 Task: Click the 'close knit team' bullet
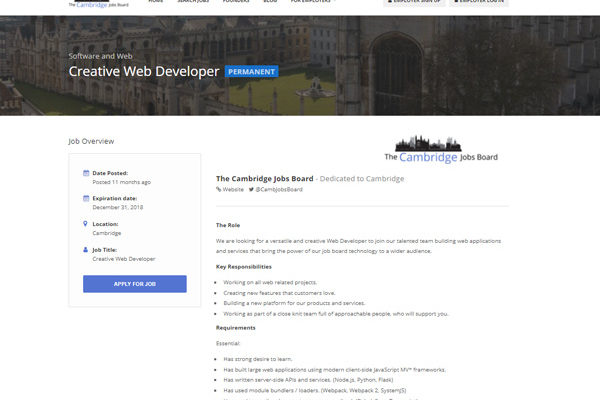(336, 313)
